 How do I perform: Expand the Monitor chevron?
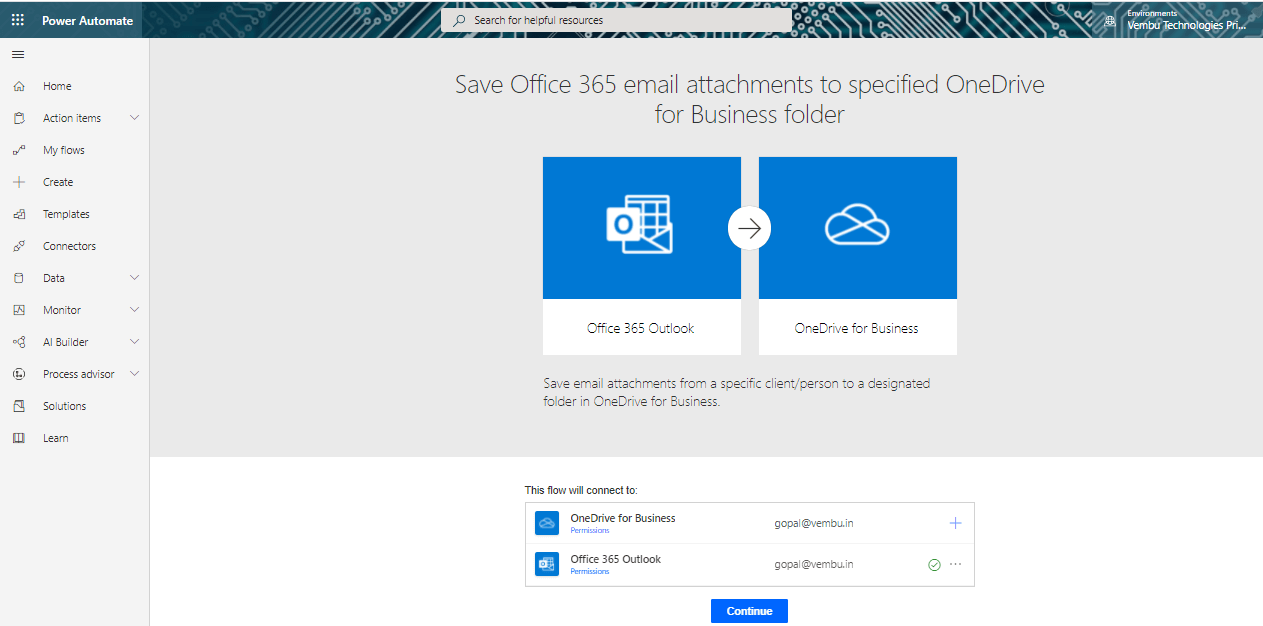pyautogui.click(x=135, y=310)
